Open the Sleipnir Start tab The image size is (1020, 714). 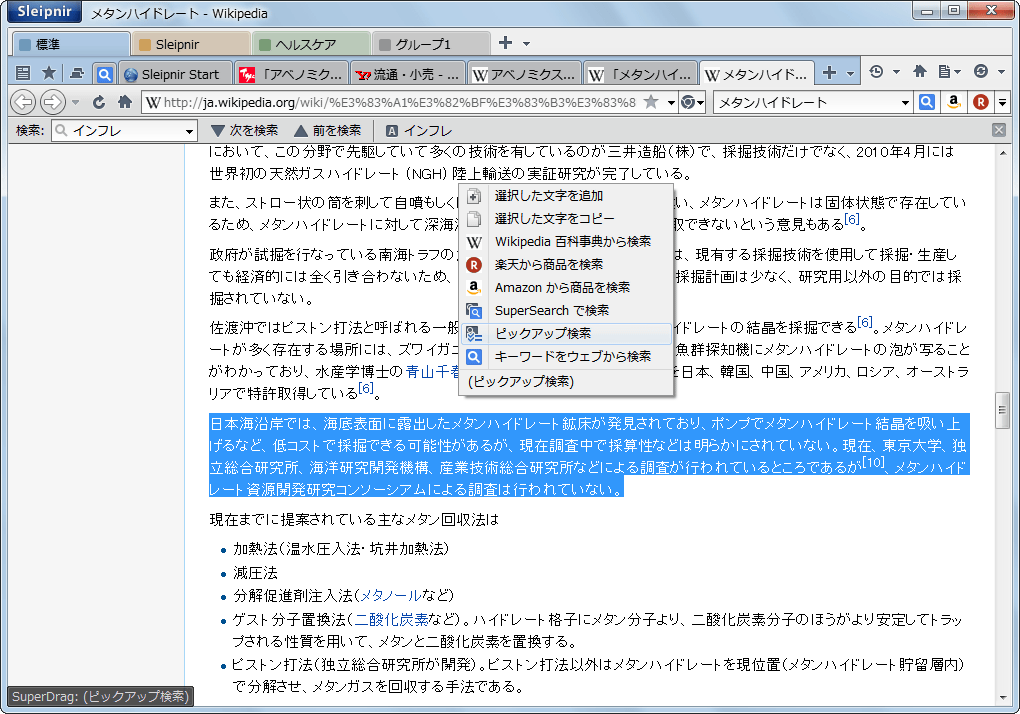[x=176, y=74]
